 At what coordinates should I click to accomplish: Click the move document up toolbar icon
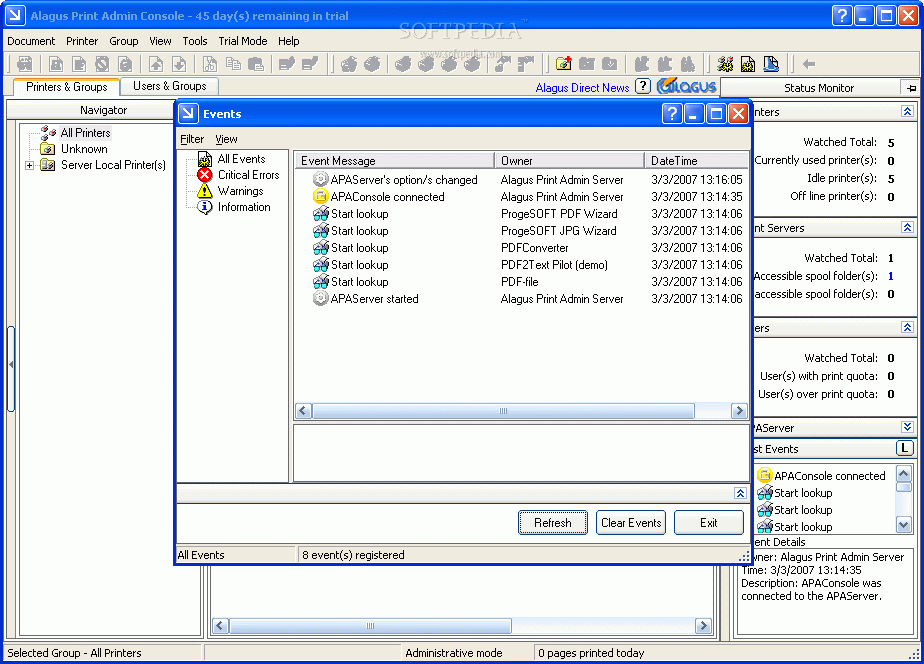(x=156, y=64)
